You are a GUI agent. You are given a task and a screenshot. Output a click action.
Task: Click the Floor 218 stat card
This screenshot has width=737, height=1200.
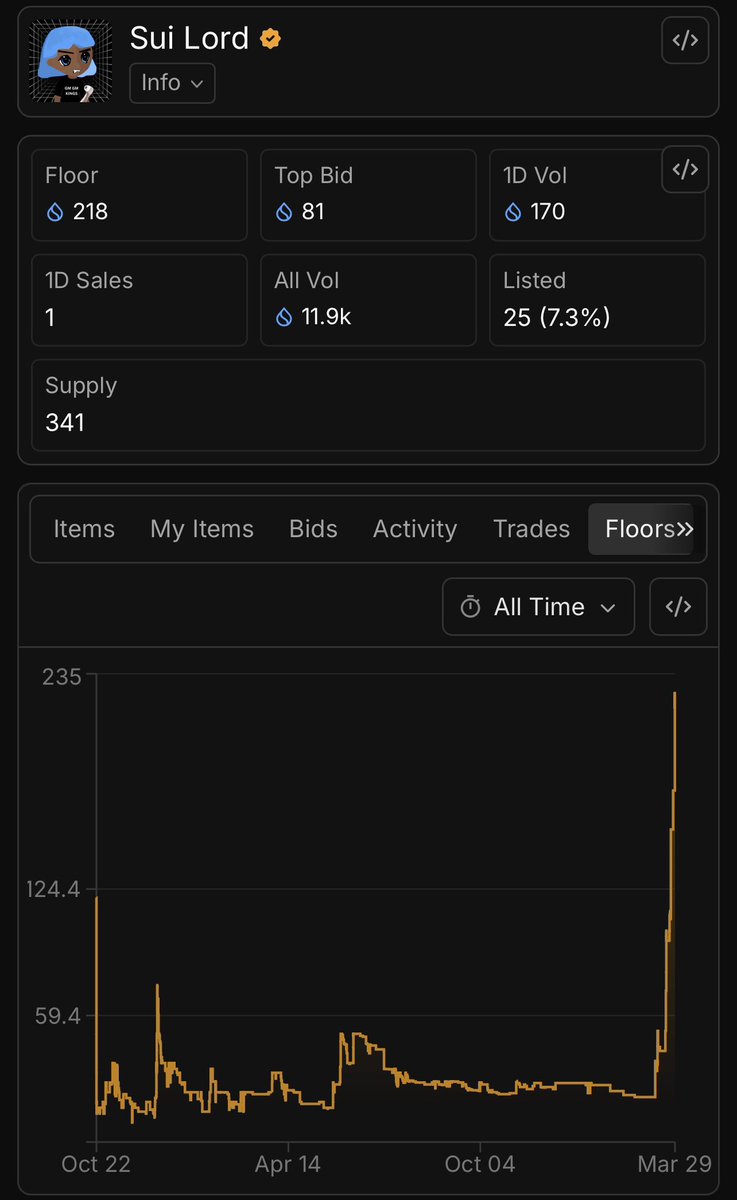tap(139, 195)
